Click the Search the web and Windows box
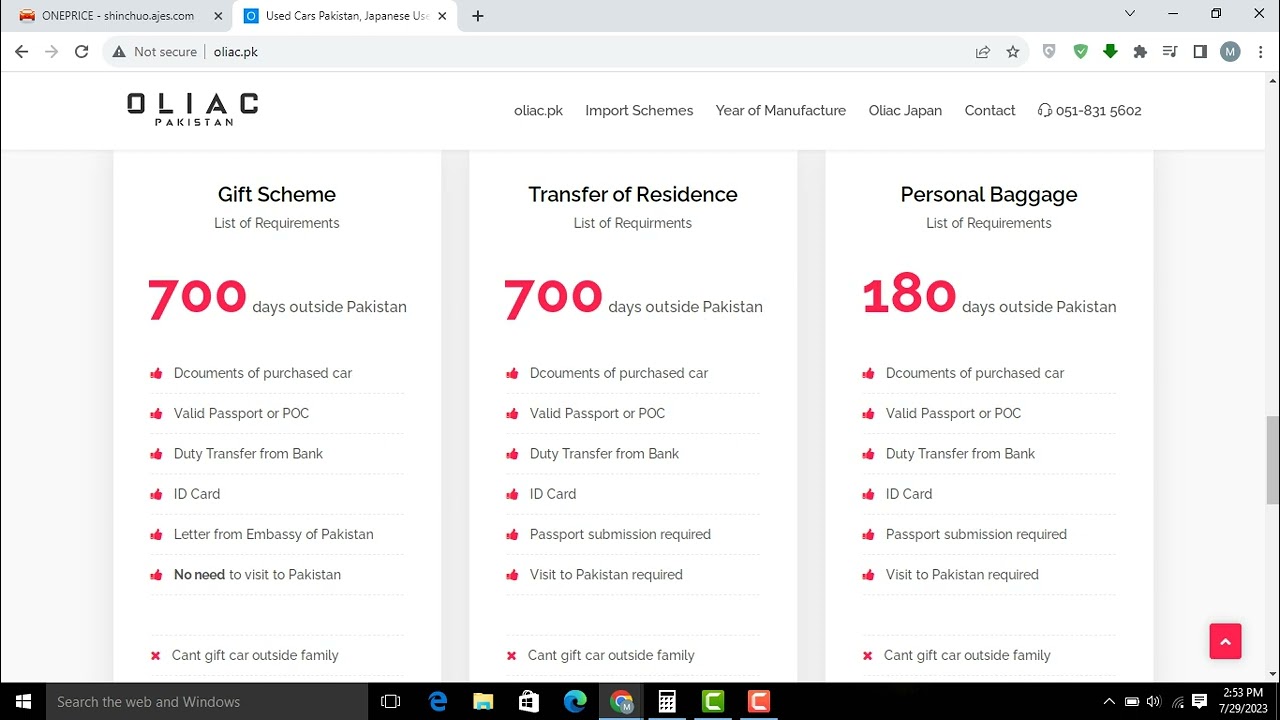The image size is (1280, 720). pos(207,702)
